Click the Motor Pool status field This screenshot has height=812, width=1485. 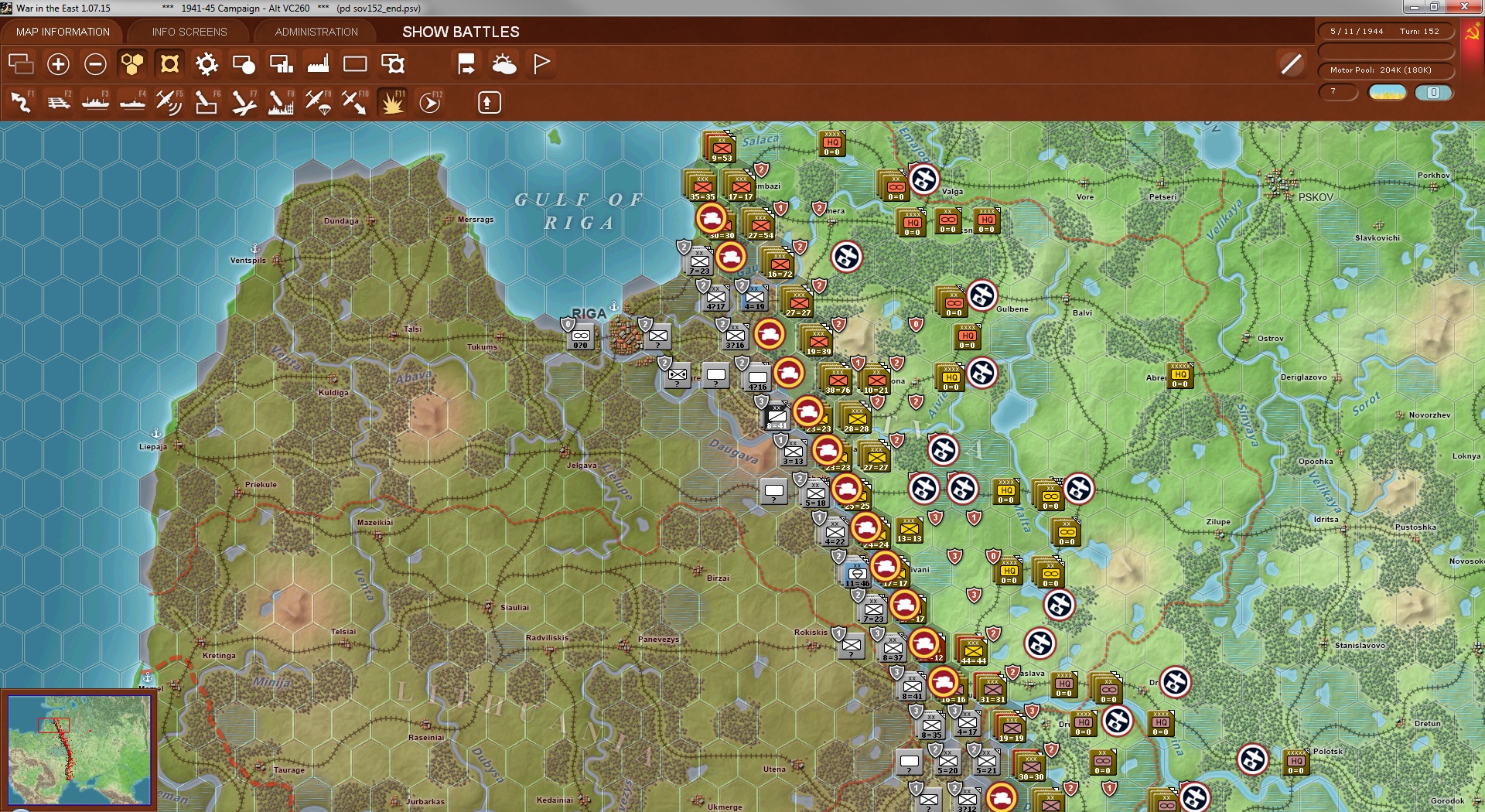(x=1385, y=70)
